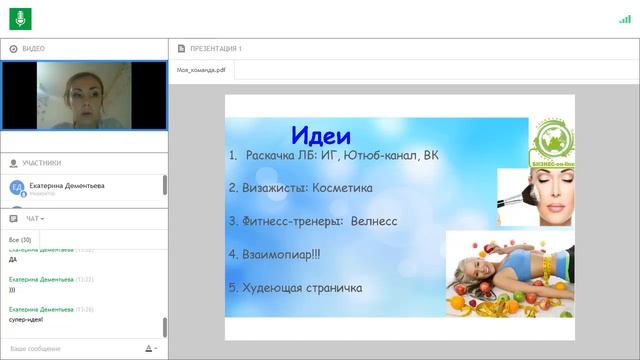Select the Все (10) chat tab
Viewport: 640px width, 360px height.
pyautogui.click(x=20, y=240)
